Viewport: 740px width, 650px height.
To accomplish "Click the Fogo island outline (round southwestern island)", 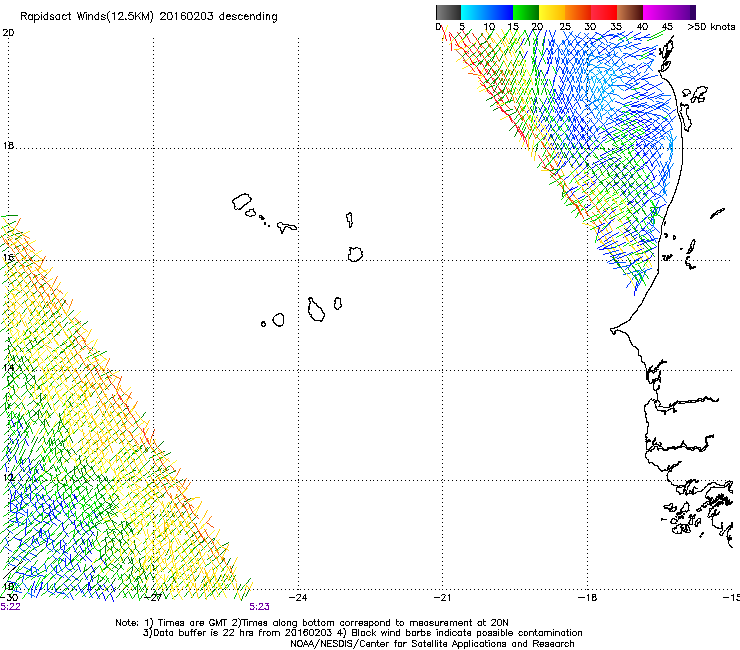I will [x=278, y=320].
